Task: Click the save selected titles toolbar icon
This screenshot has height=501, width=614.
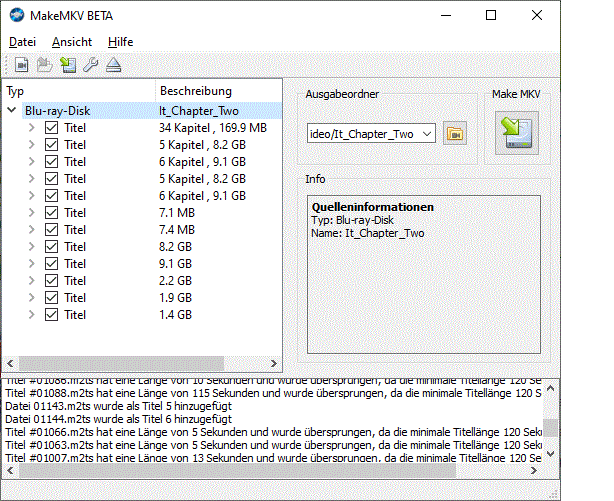Action: (x=68, y=66)
